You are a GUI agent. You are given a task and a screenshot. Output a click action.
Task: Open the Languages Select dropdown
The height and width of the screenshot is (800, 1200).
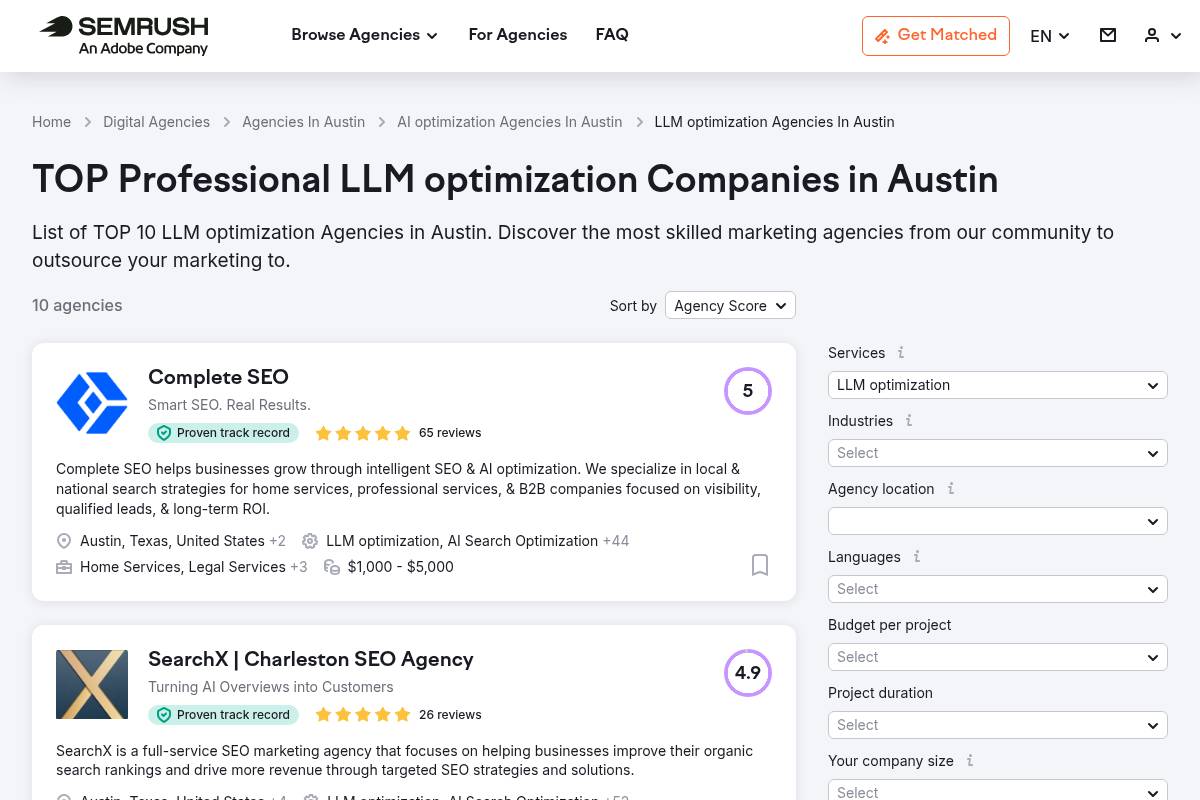click(998, 589)
